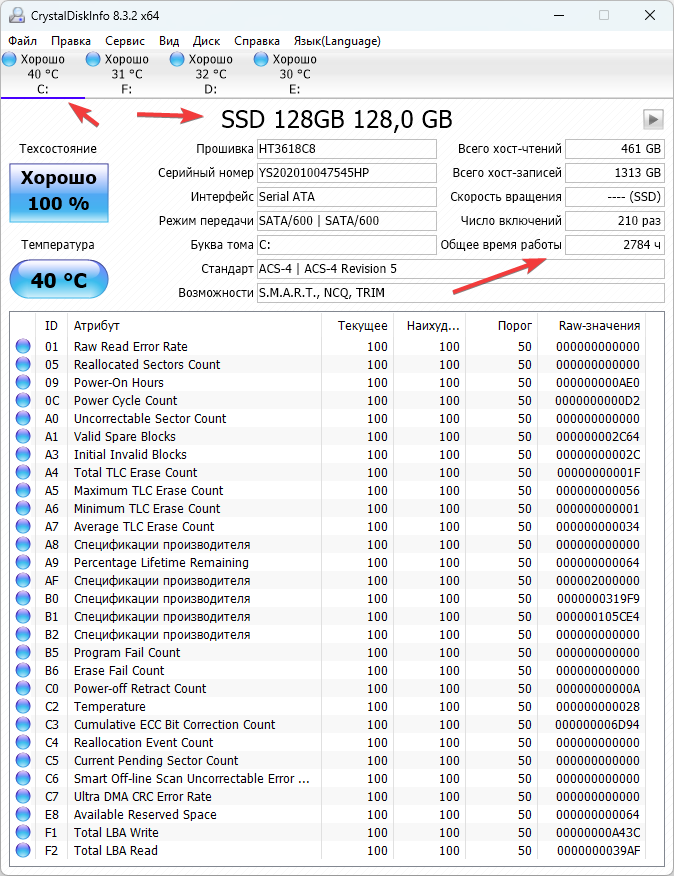
Task: Click status orb of Percentage Lifetime Remaining
Action: click(x=23, y=562)
